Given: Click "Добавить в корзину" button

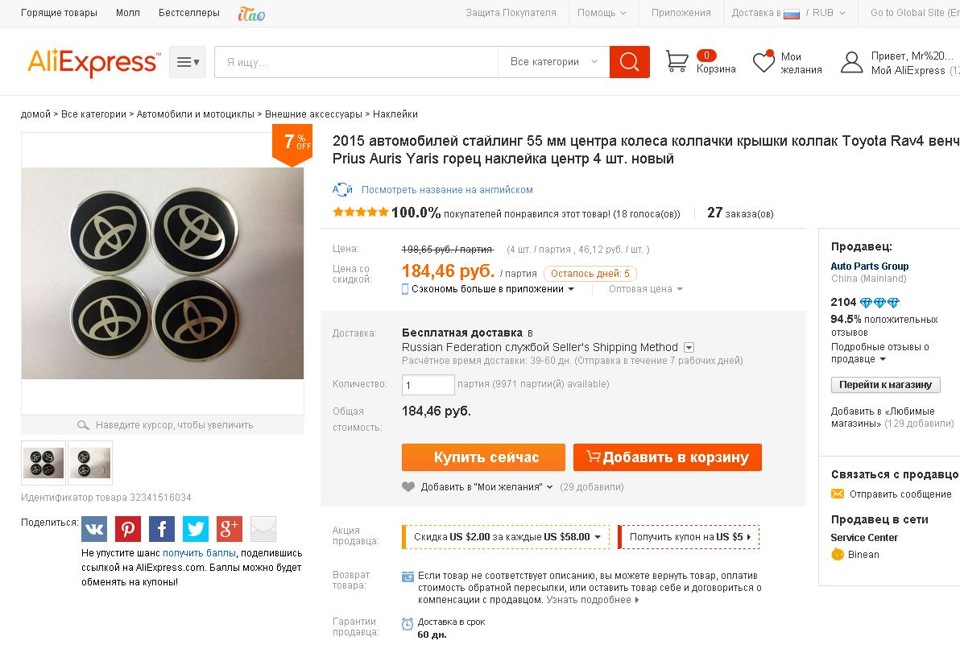Looking at the screenshot, I should point(667,457).
